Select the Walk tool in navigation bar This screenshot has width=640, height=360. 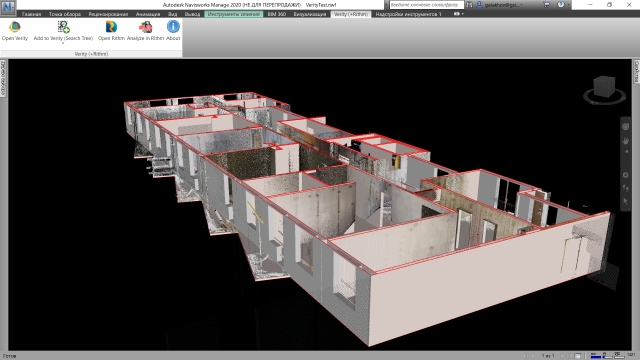point(625,188)
